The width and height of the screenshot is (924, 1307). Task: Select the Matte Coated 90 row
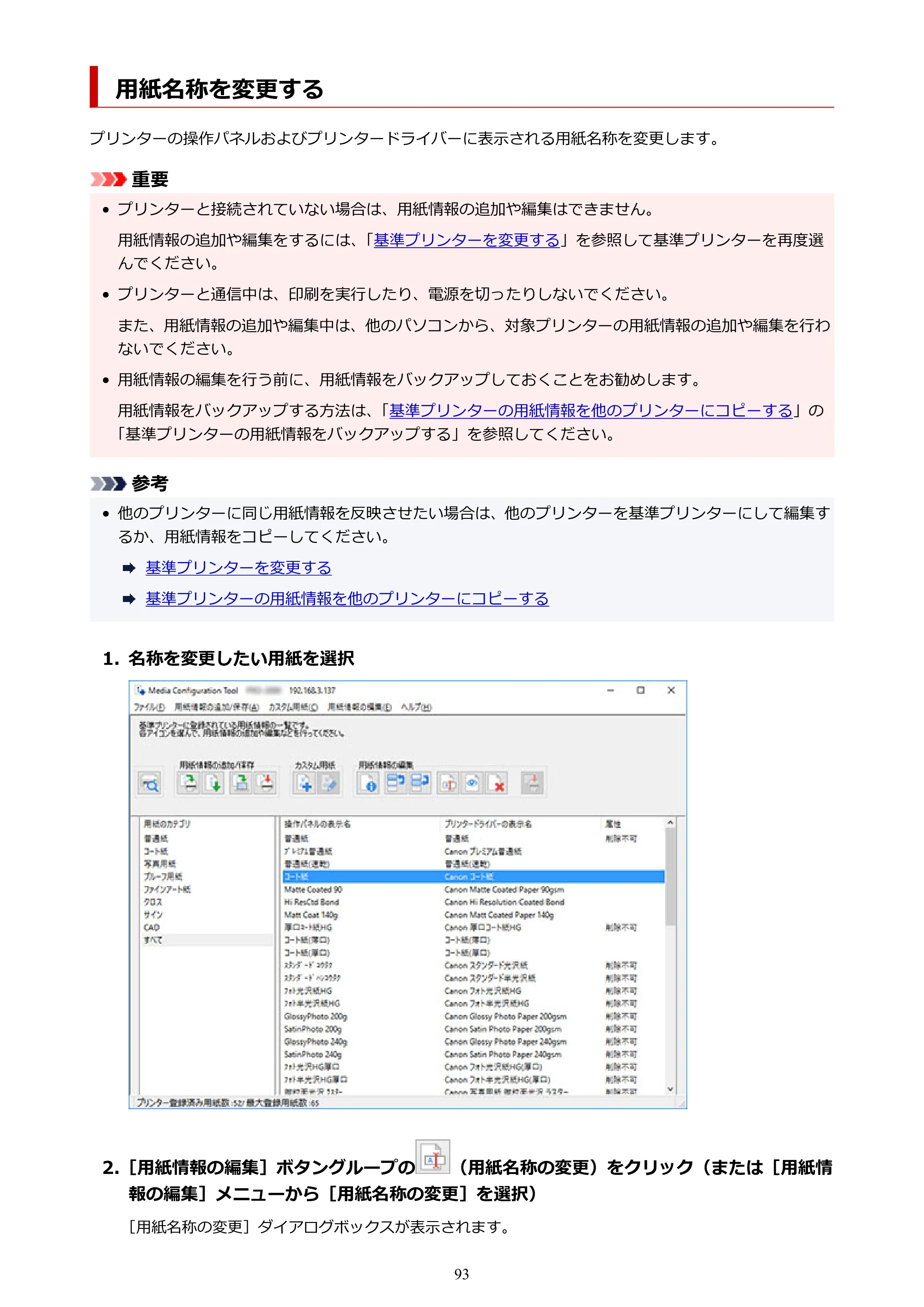[x=474, y=889]
